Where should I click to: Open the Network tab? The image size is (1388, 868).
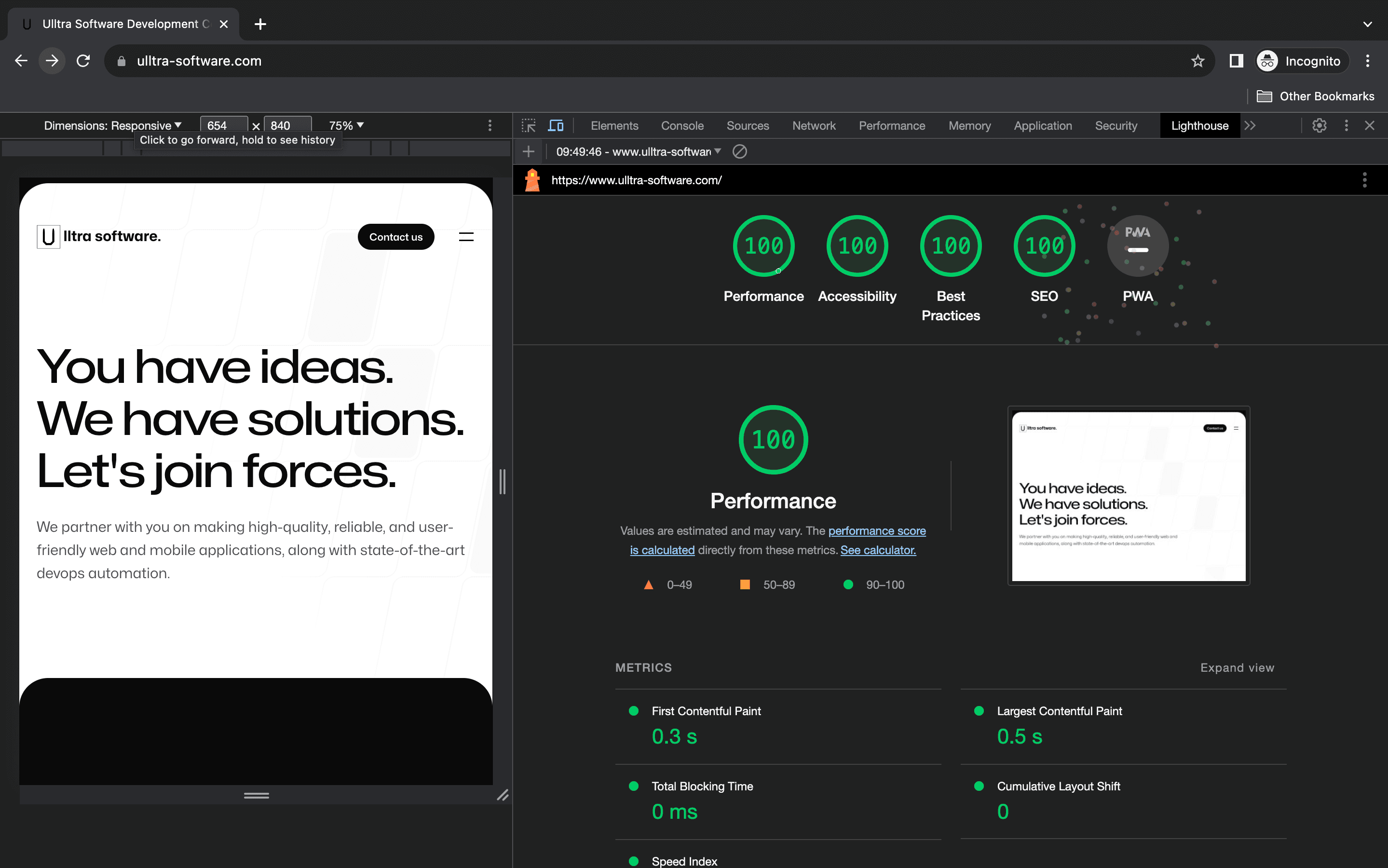814,126
